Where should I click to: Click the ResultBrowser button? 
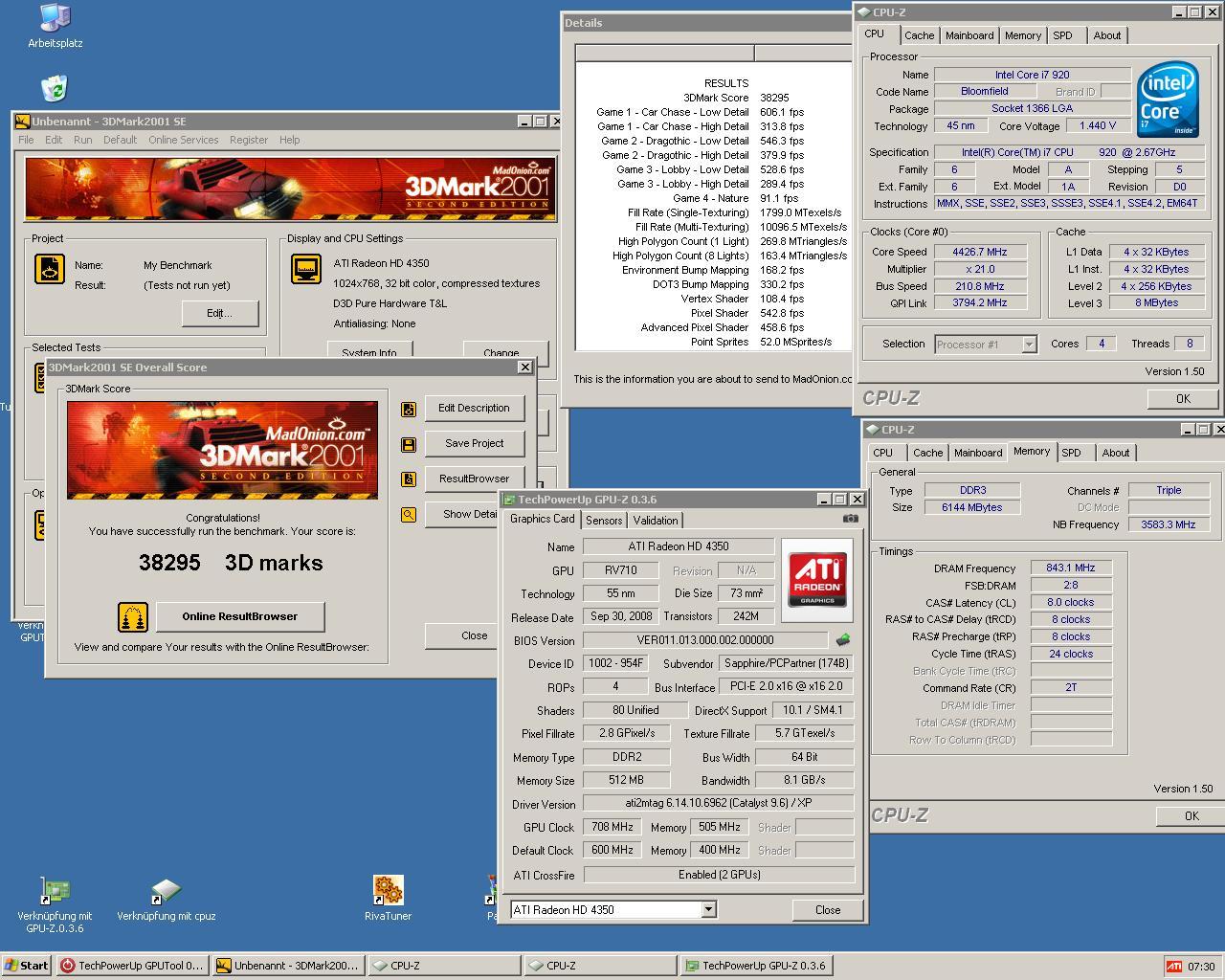474,479
